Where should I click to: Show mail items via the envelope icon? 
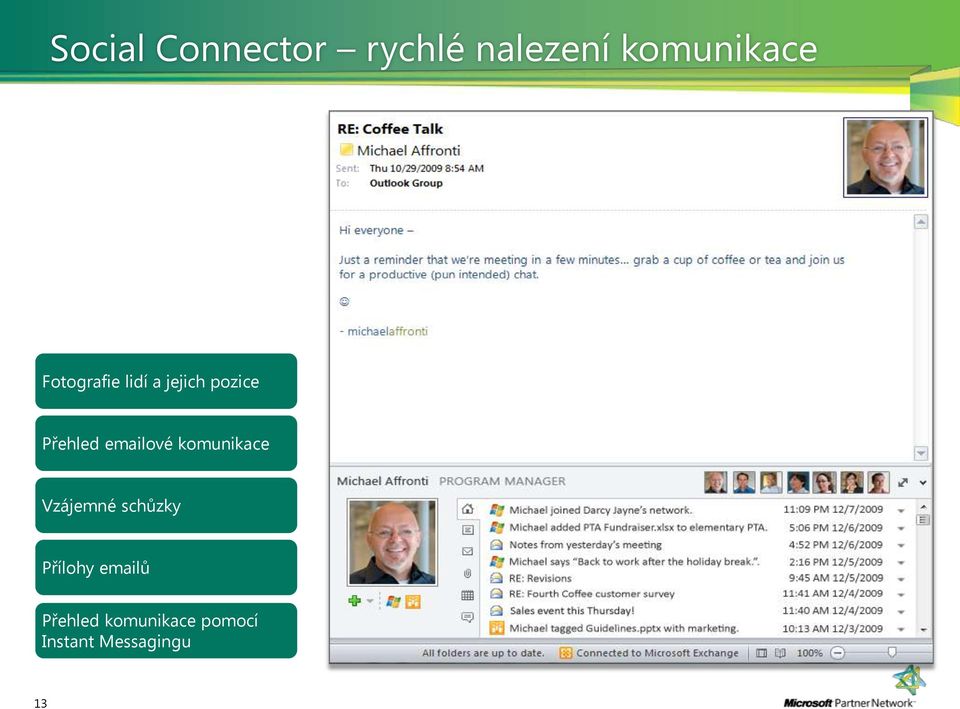468,551
